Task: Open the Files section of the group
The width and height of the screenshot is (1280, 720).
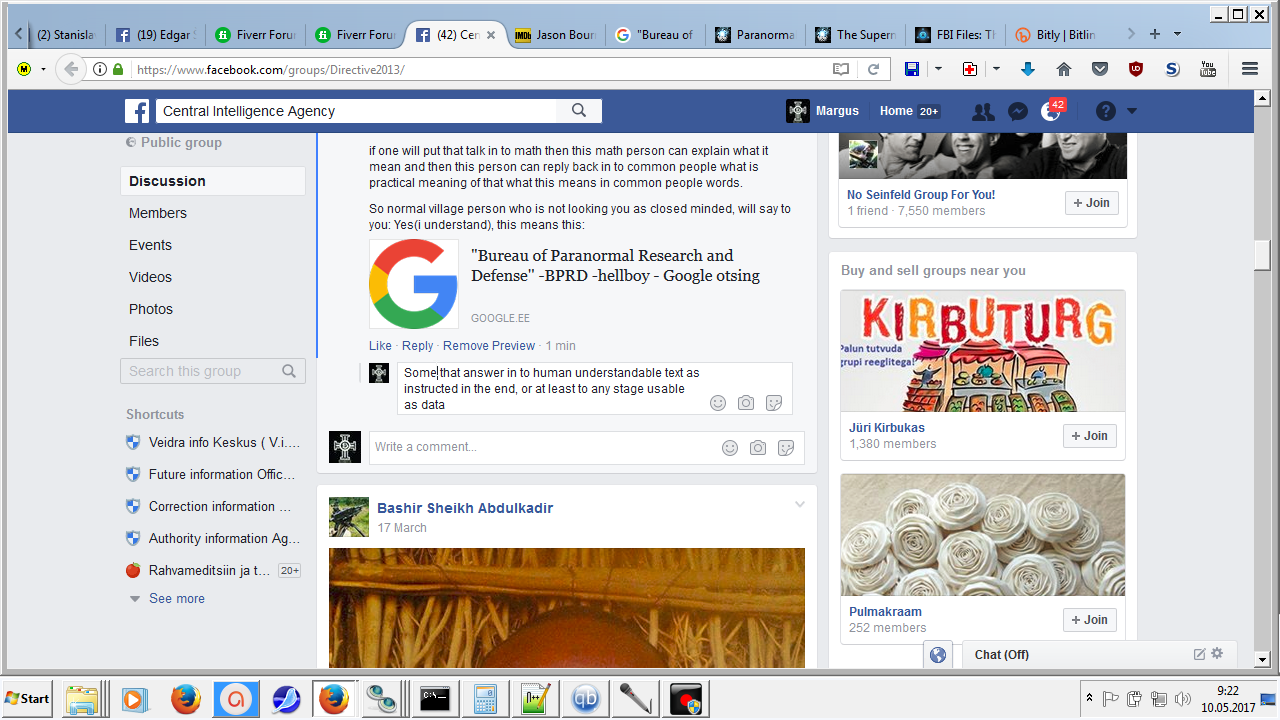Action: (144, 341)
